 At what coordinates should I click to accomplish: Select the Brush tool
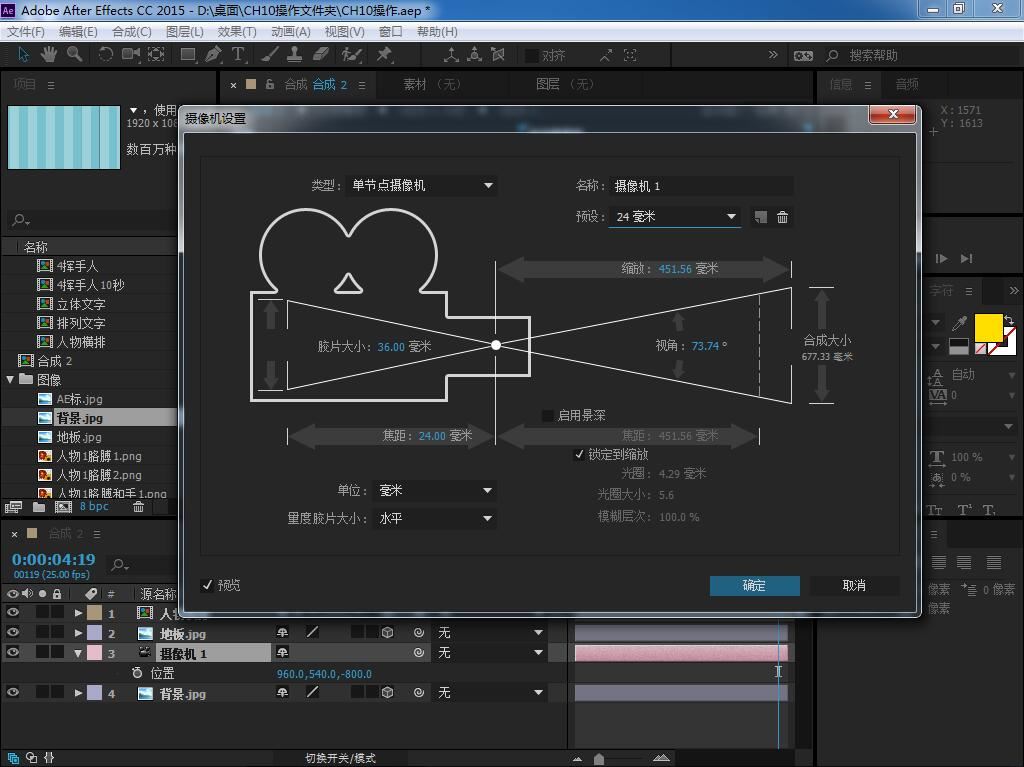270,55
